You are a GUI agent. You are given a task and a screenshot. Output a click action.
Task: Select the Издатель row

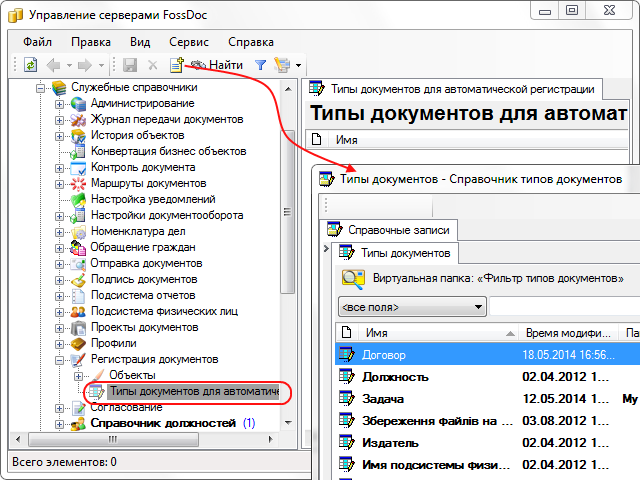pos(487,442)
